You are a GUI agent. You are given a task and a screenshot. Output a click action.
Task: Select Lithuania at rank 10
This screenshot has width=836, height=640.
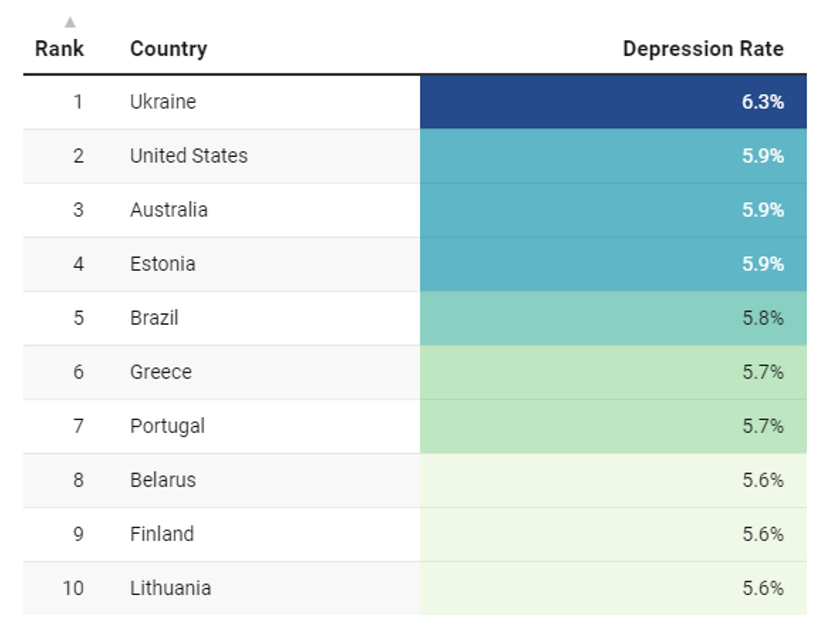pyautogui.click(x=171, y=588)
